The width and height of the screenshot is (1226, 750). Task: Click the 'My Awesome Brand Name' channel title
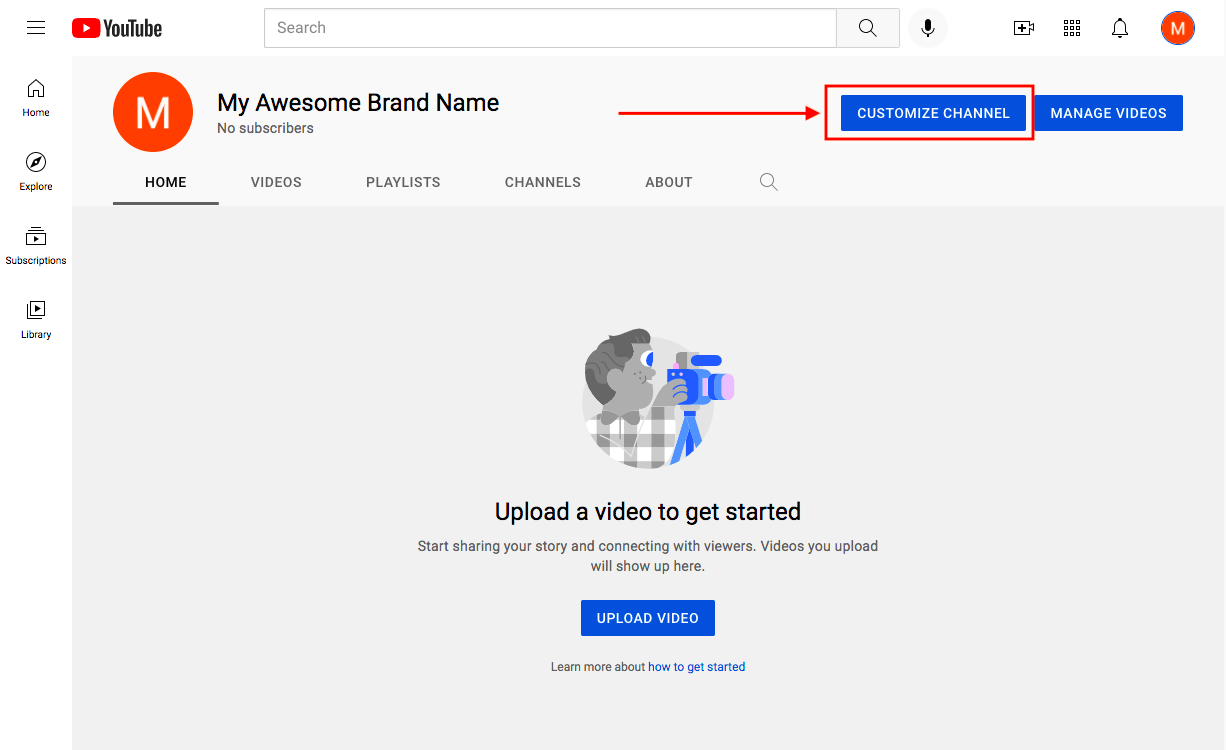[x=358, y=102]
